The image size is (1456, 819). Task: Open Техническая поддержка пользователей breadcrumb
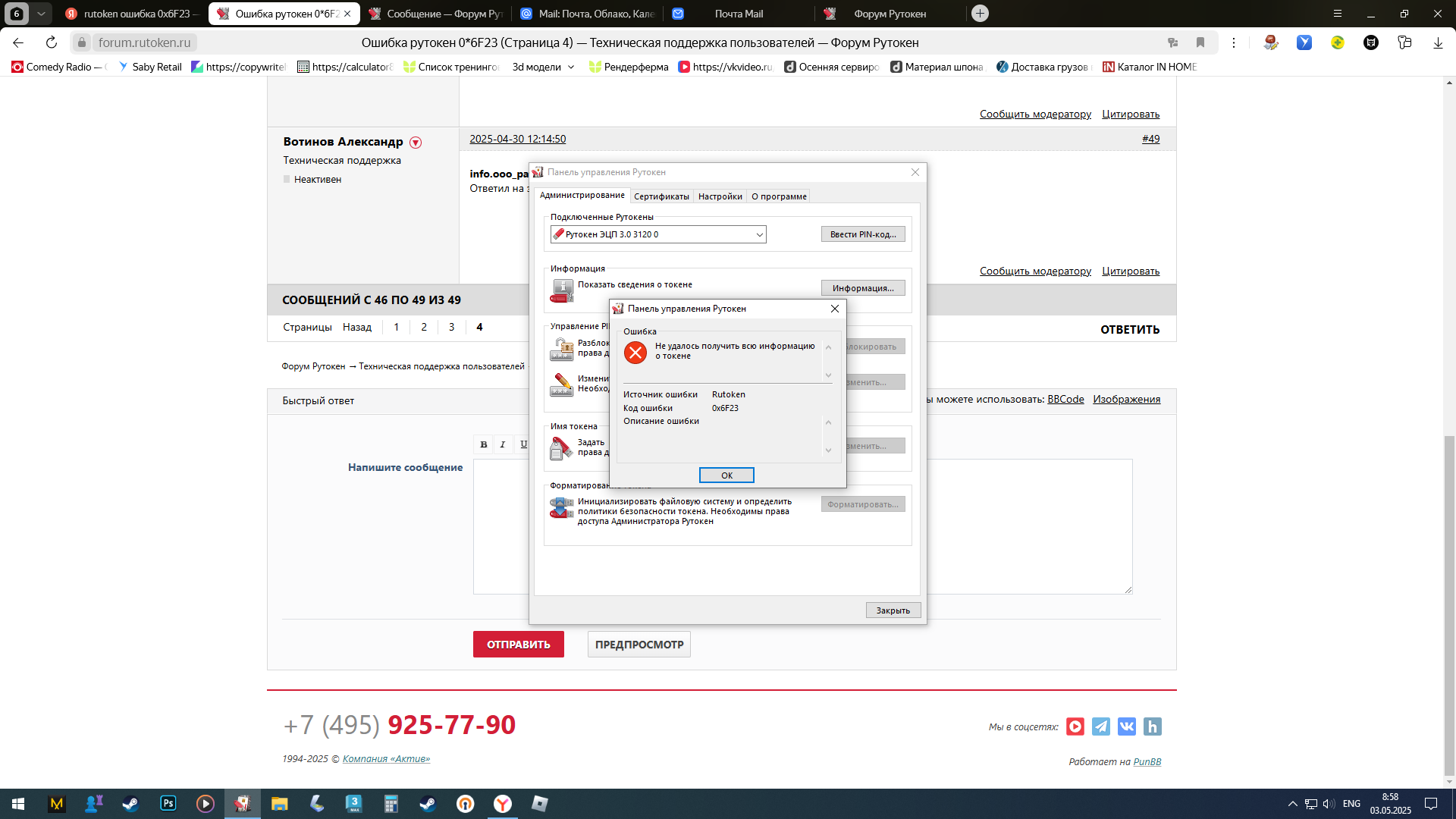[x=441, y=366]
